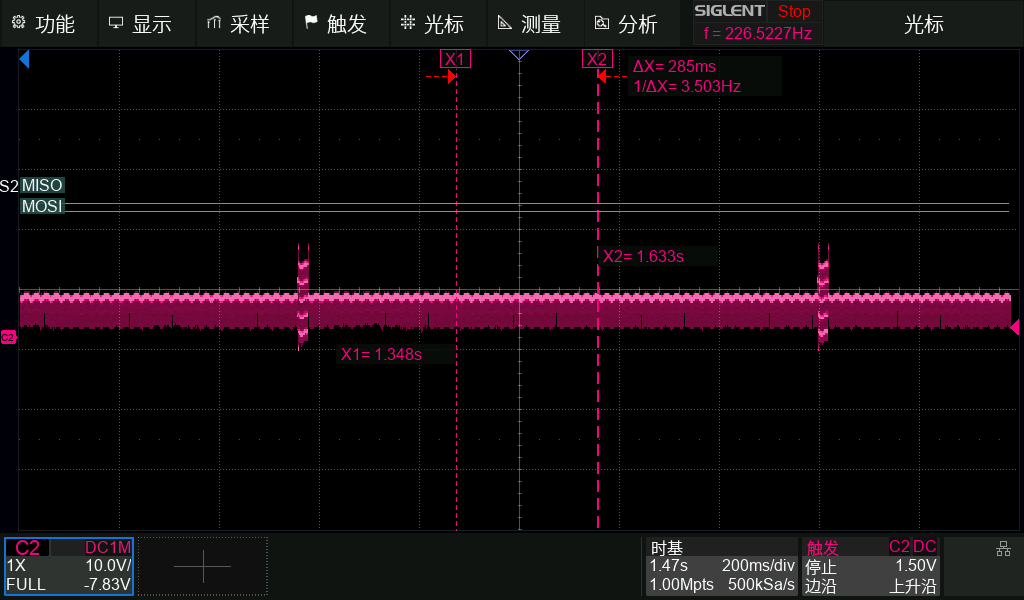Click the trigger level arrow on right edge
The image size is (1024, 600).
point(1015,327)
